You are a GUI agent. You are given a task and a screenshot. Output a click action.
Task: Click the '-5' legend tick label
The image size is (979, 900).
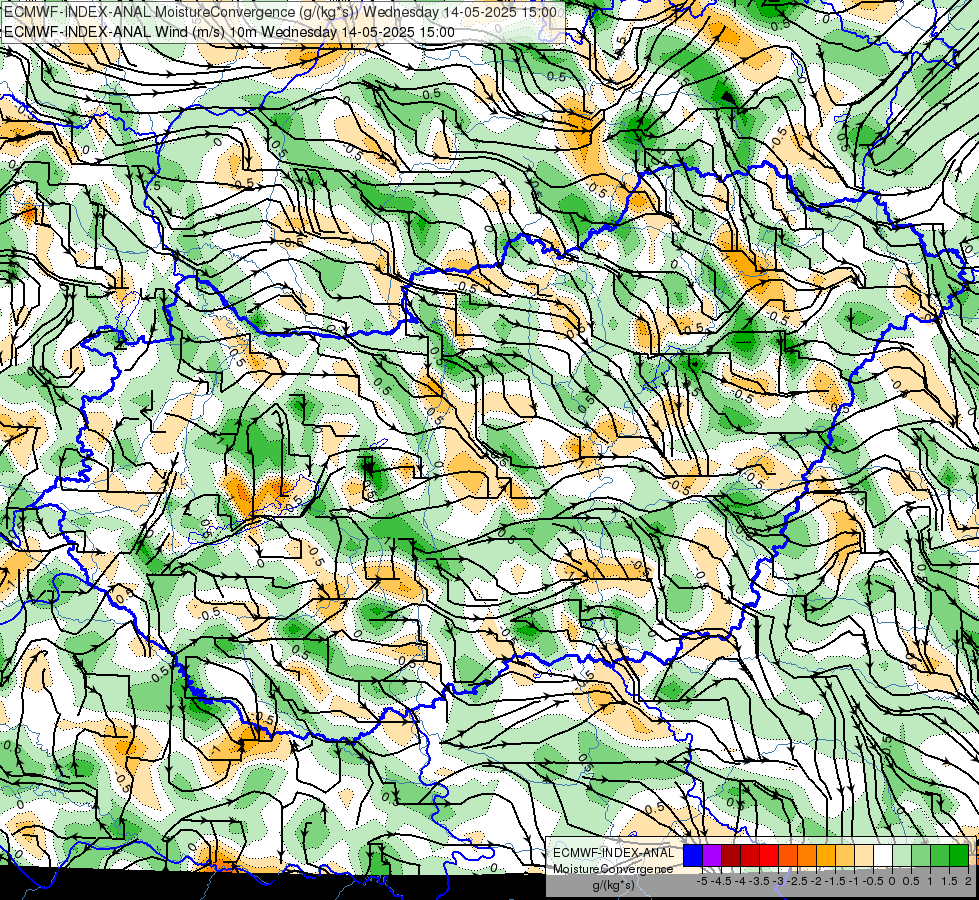[702, 881]
